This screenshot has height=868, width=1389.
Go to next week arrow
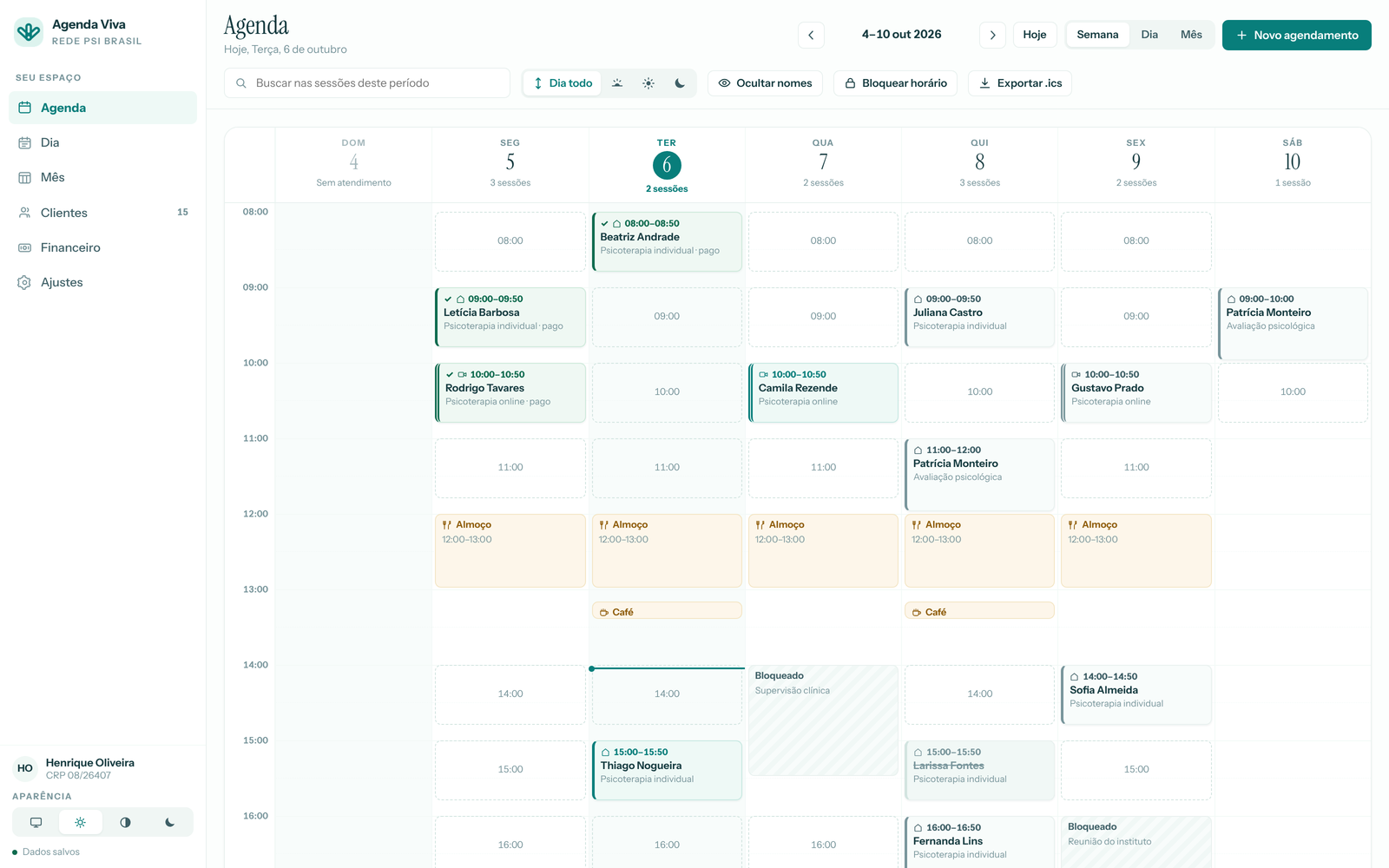(x=992, y=35)
